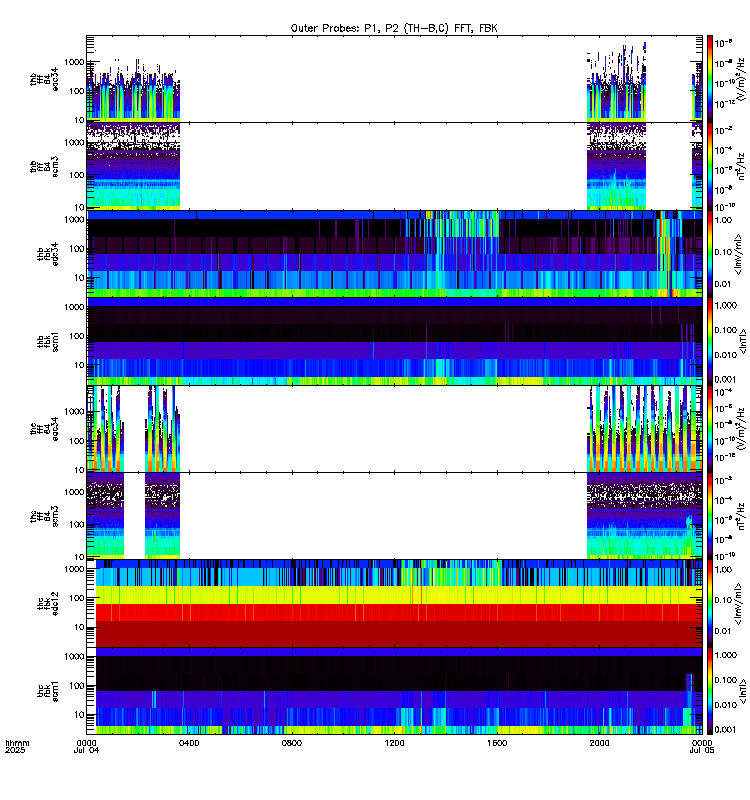Click the '1200' time axis tick label

[x=394, y=743]
